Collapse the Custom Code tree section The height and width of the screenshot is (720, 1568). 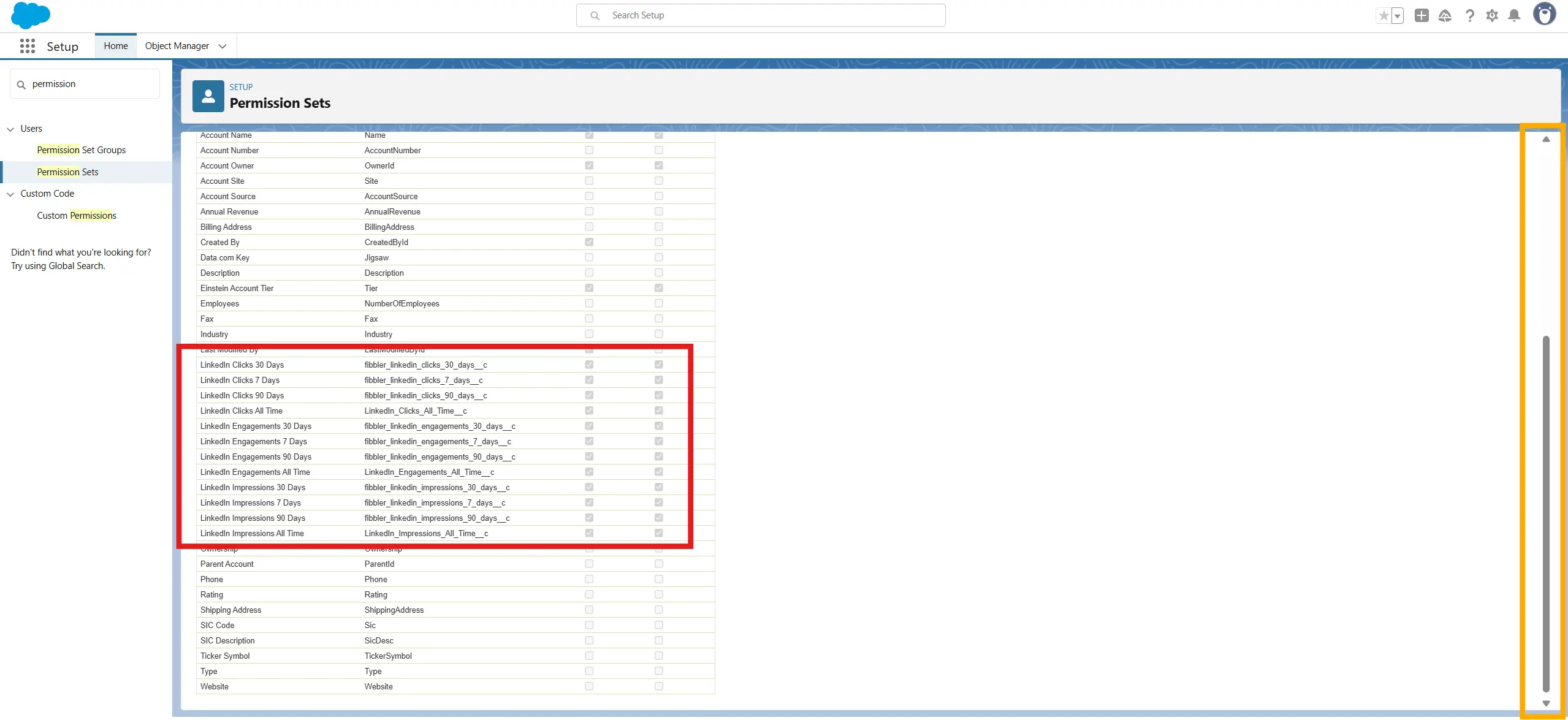coord(10,194)
